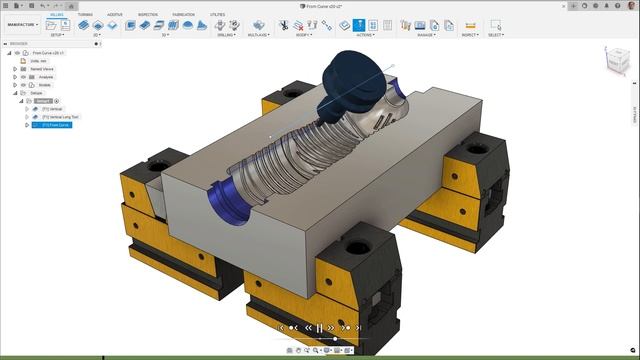Toggle the Browser panel pin dot
The height and width of the screenshot is (360, 640).
point(96,44)
